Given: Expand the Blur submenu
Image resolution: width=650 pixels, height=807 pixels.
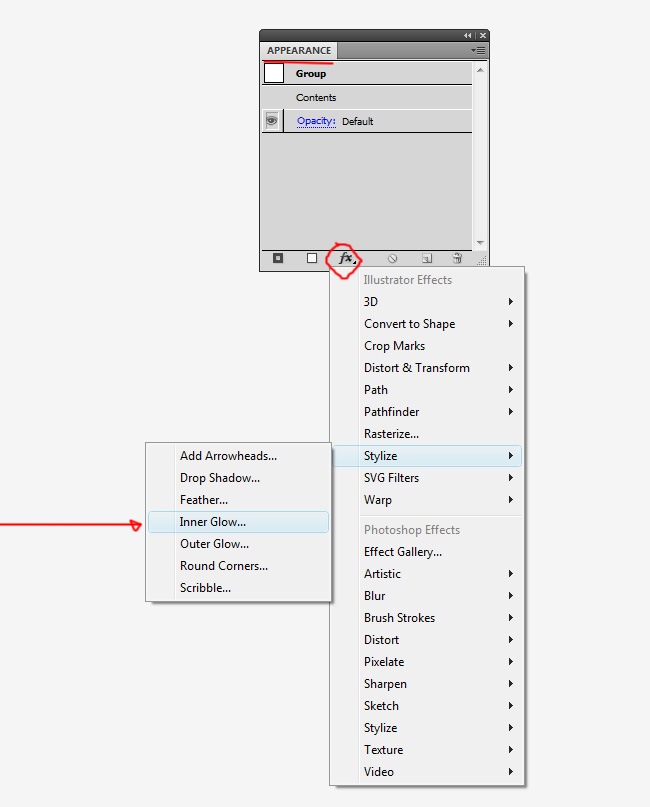Looking at the screenshot, I should (x=427, y=595).
